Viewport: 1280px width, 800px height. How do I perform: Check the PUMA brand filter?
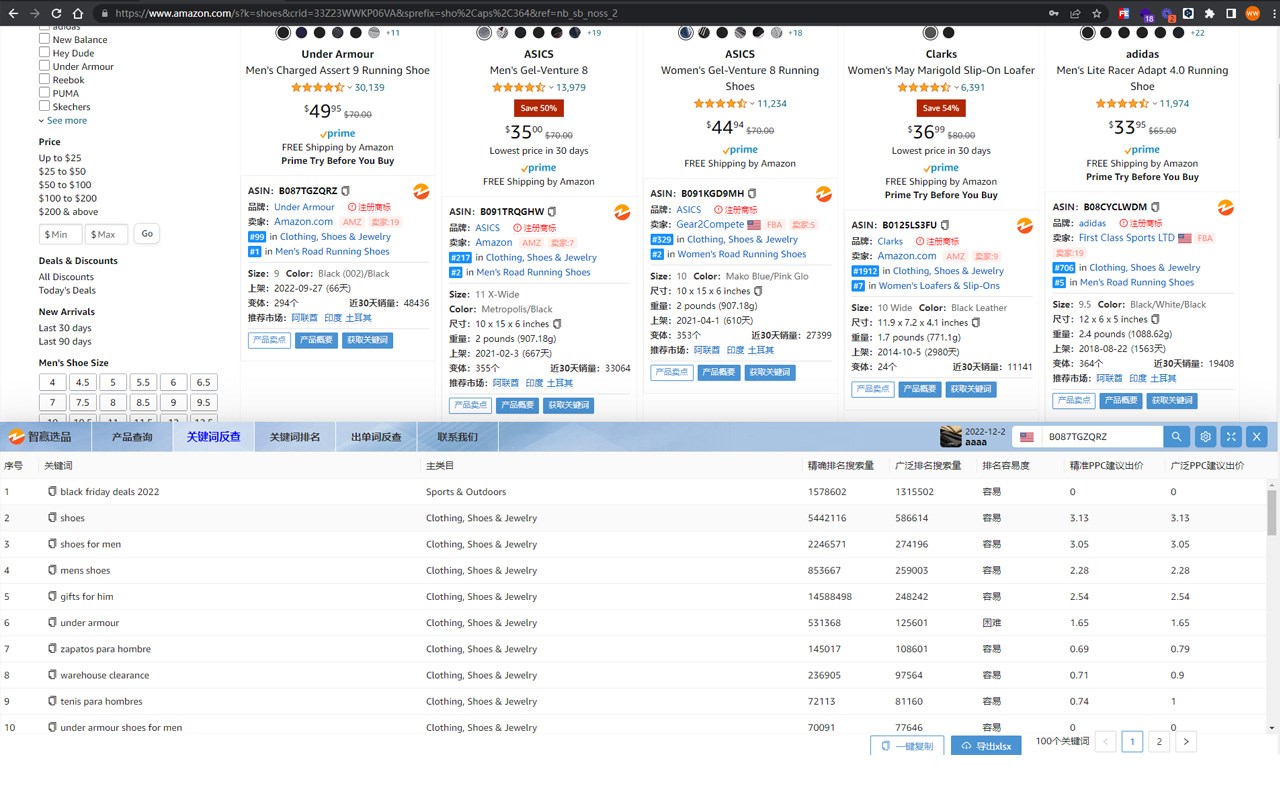pos(44,93)
